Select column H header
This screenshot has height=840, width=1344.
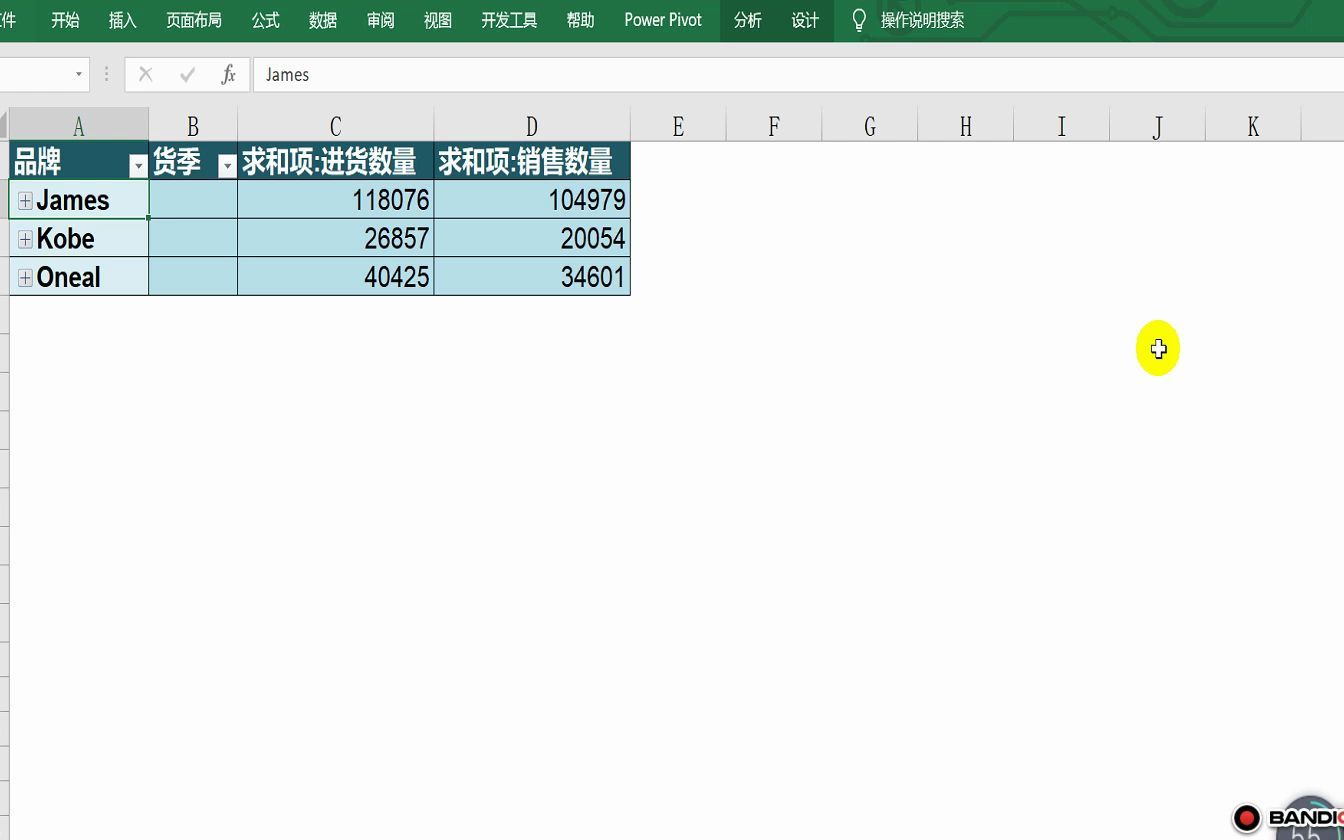point(966,126)
